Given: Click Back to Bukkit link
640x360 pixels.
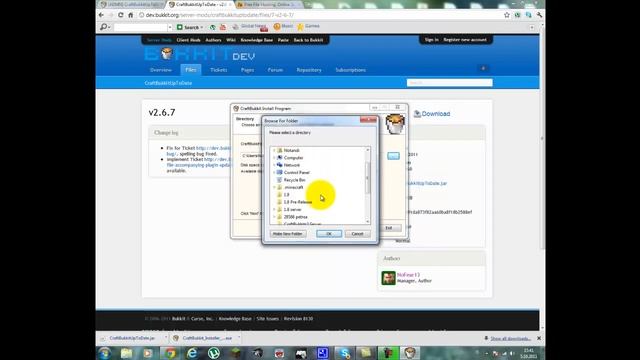Looking at the screenshot, I should 308,40.
